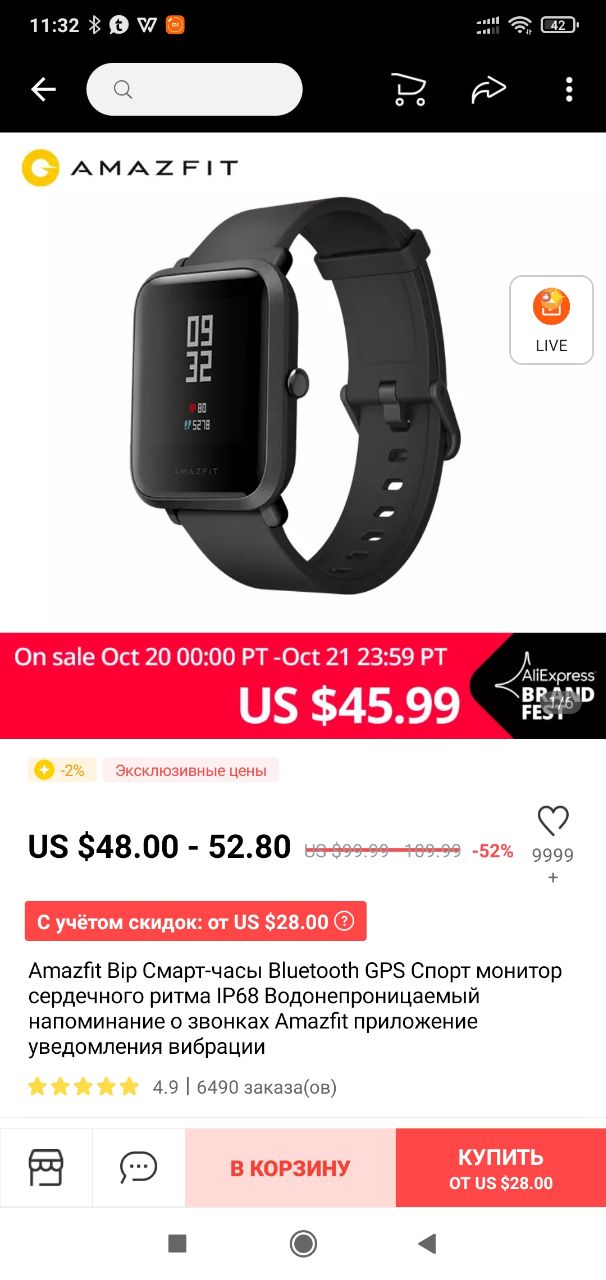Image resolution: width=606 pixels, height=1280 pixels.
Task: Open the chat message icon
Action: [138, 1167]
